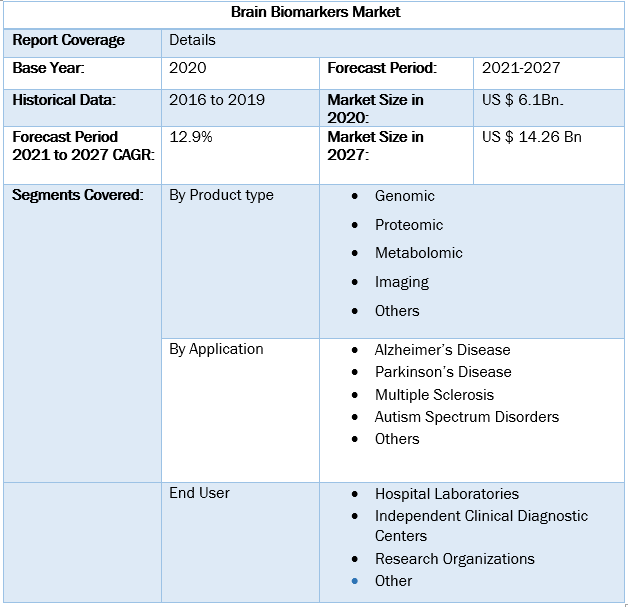Select the By Application cell
This screenshot has width=628, height=607.
pyautogui.click(x=216, y=349)
